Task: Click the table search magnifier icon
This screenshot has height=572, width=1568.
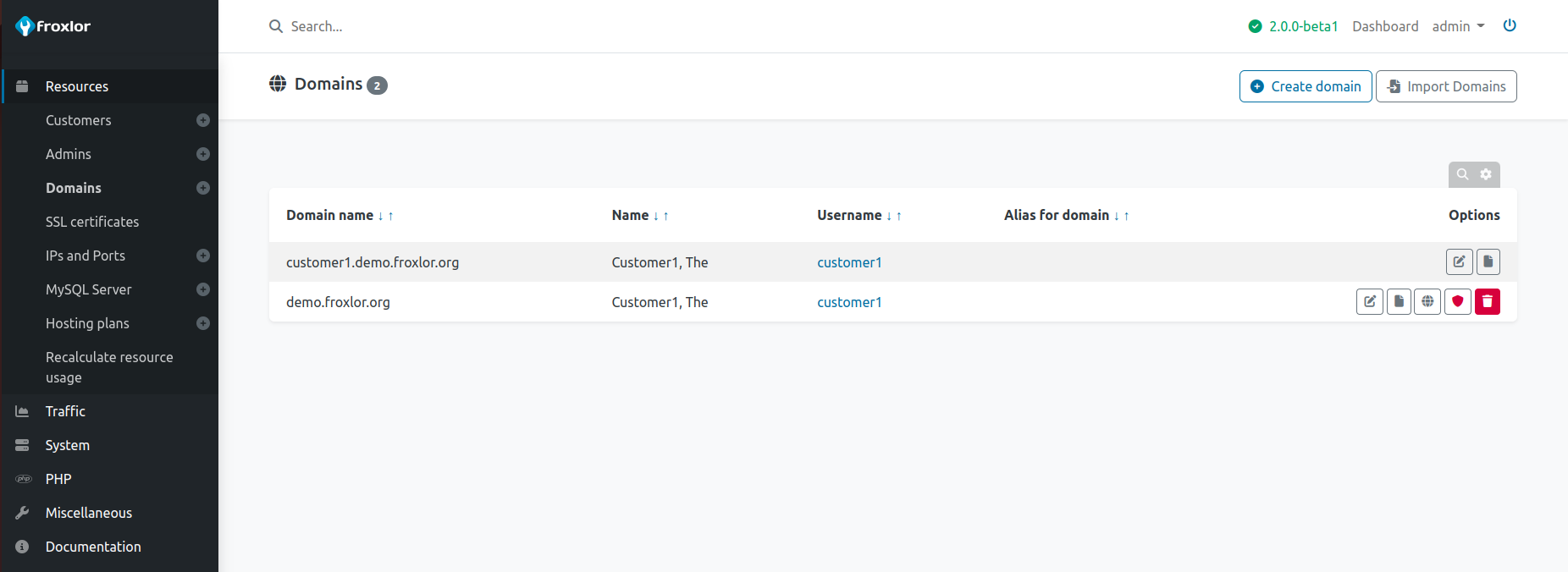Action: 1462,174
